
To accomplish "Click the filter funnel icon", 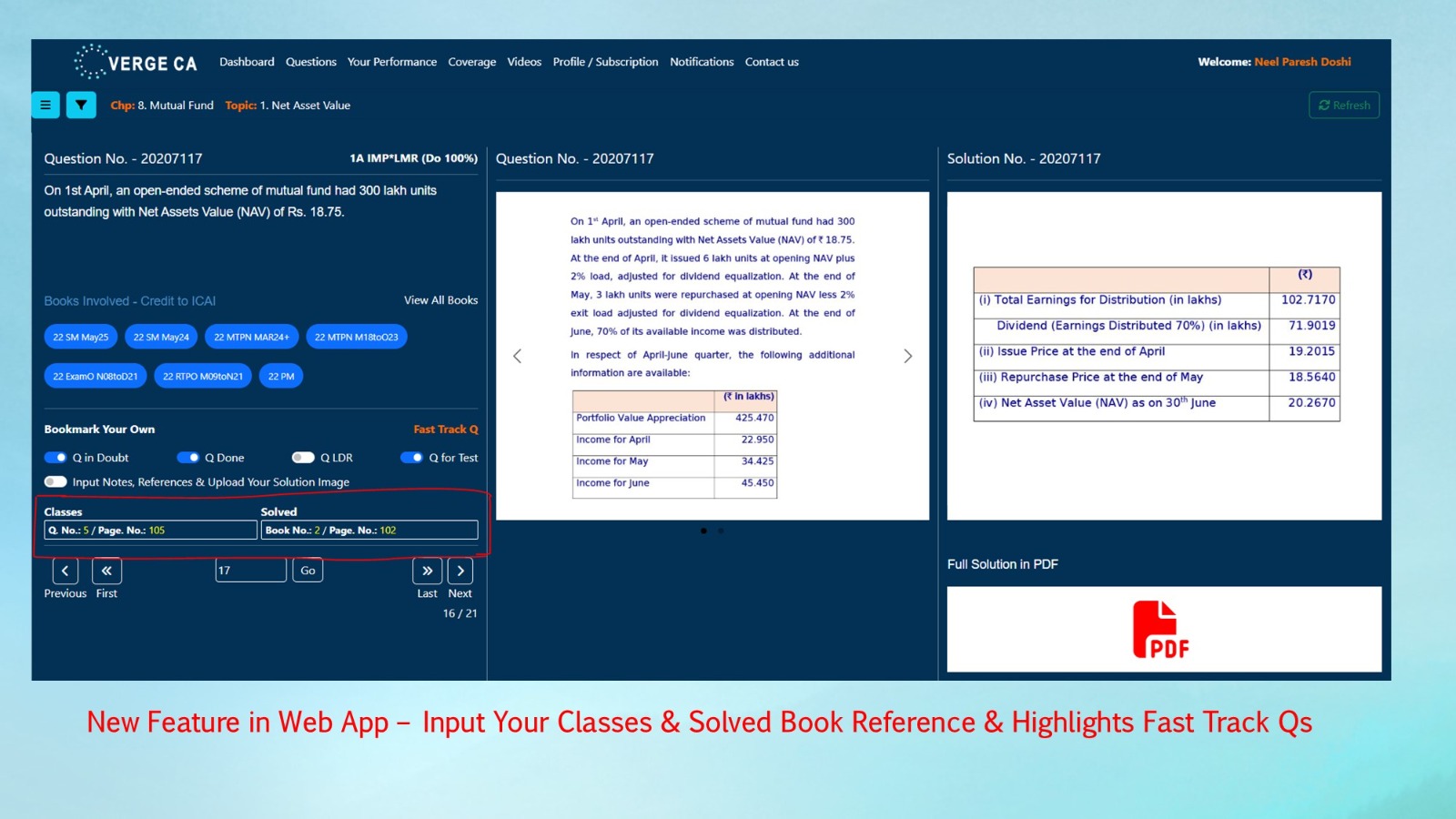I will (x=81, y=105).
